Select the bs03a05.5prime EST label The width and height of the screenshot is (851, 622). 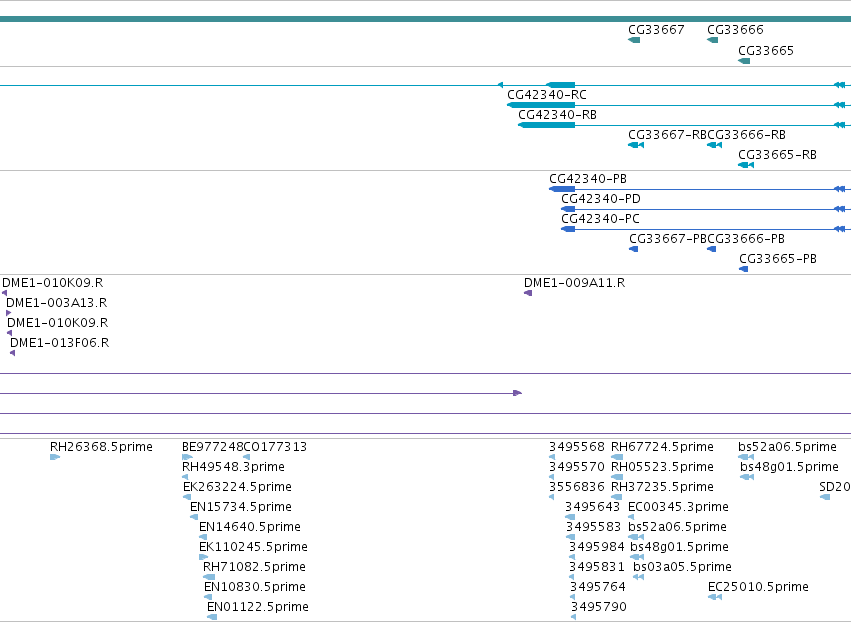click(x=682, y=567)
